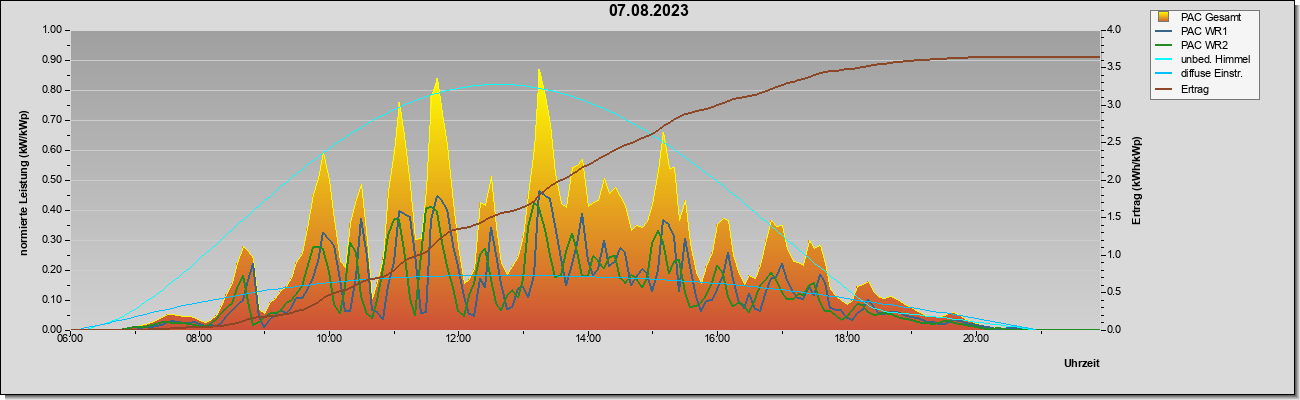Select the PAC Gesamt legend label

(x=1212, y=17)
